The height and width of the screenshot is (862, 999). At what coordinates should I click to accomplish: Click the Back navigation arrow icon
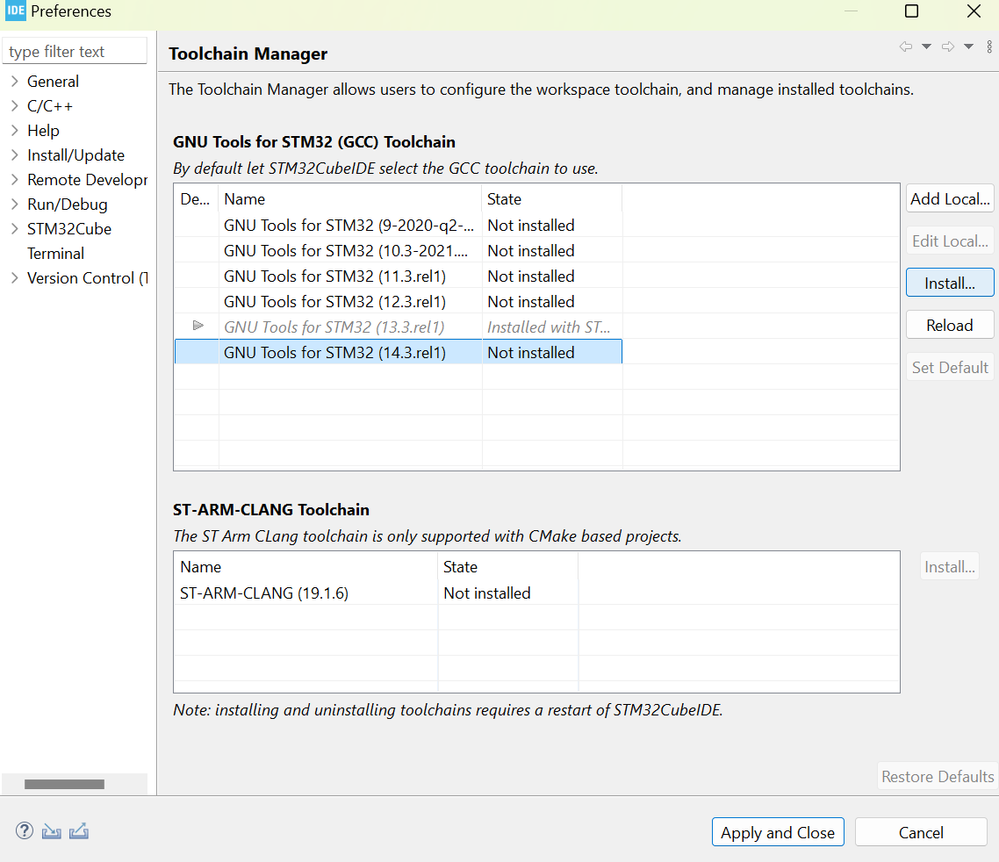(906, 47)
